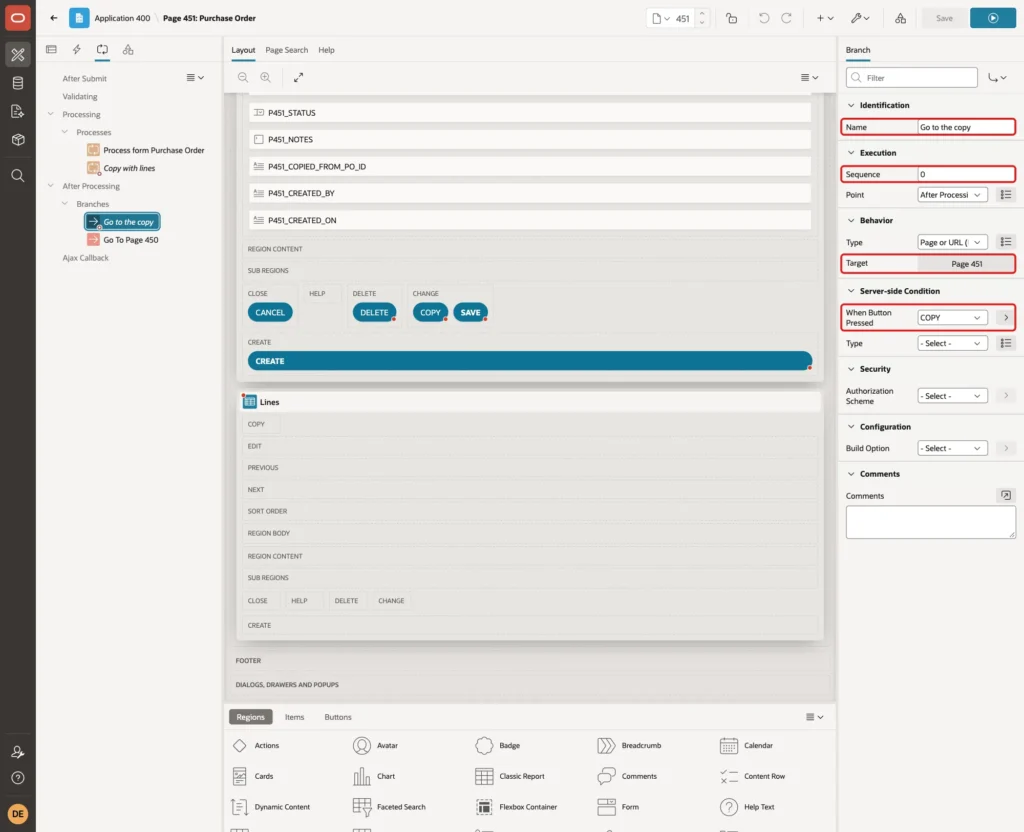This screenshot has height=832, width=1024.
Task: Open the layout options menu
Action: tap(809, 77)
